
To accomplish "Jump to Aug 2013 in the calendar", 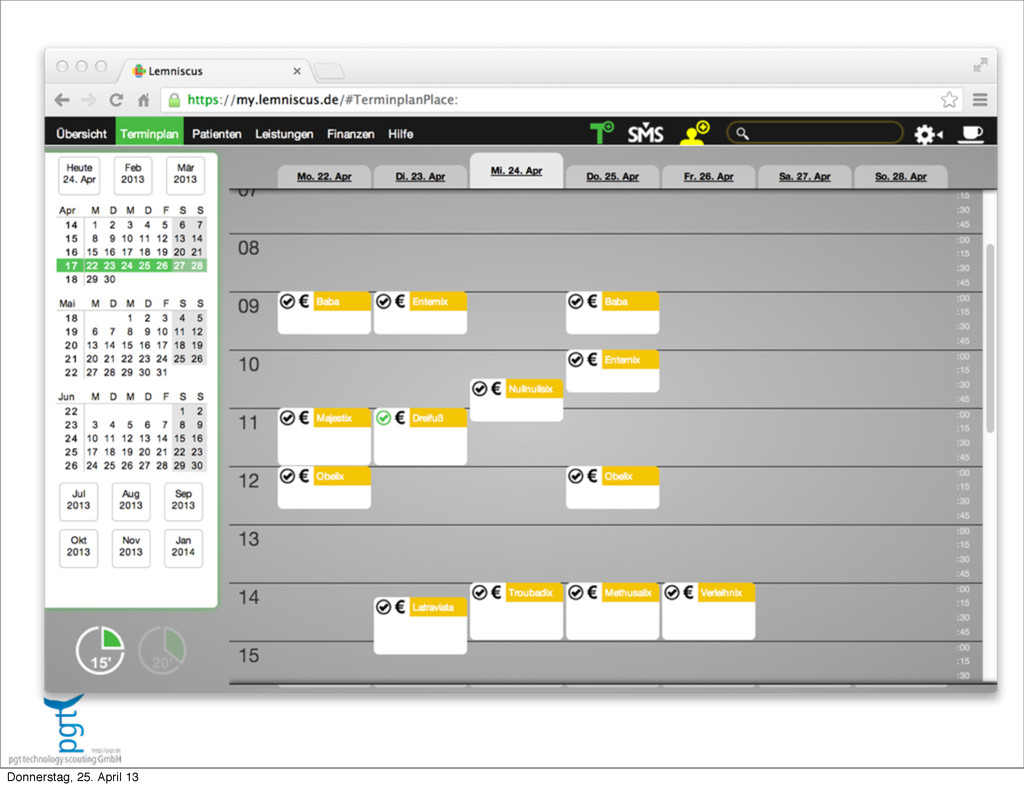I will pyautogui.click(x=131, y=501).
